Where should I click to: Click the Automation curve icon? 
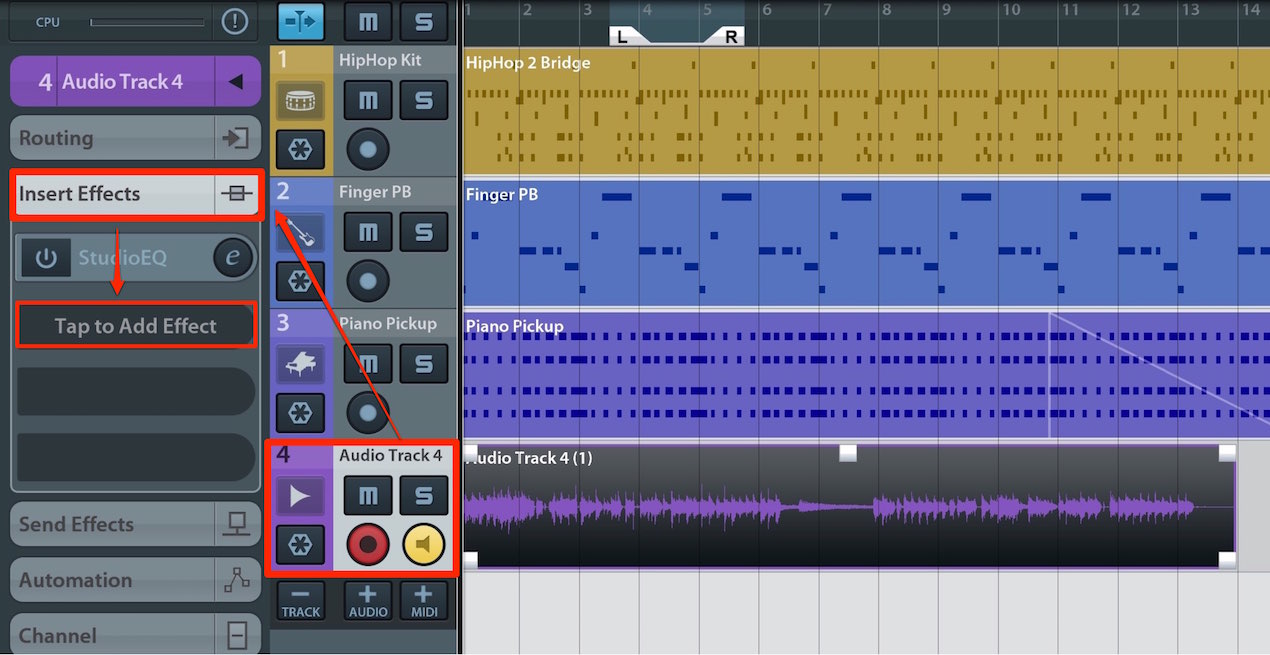(x=236, y=580)
